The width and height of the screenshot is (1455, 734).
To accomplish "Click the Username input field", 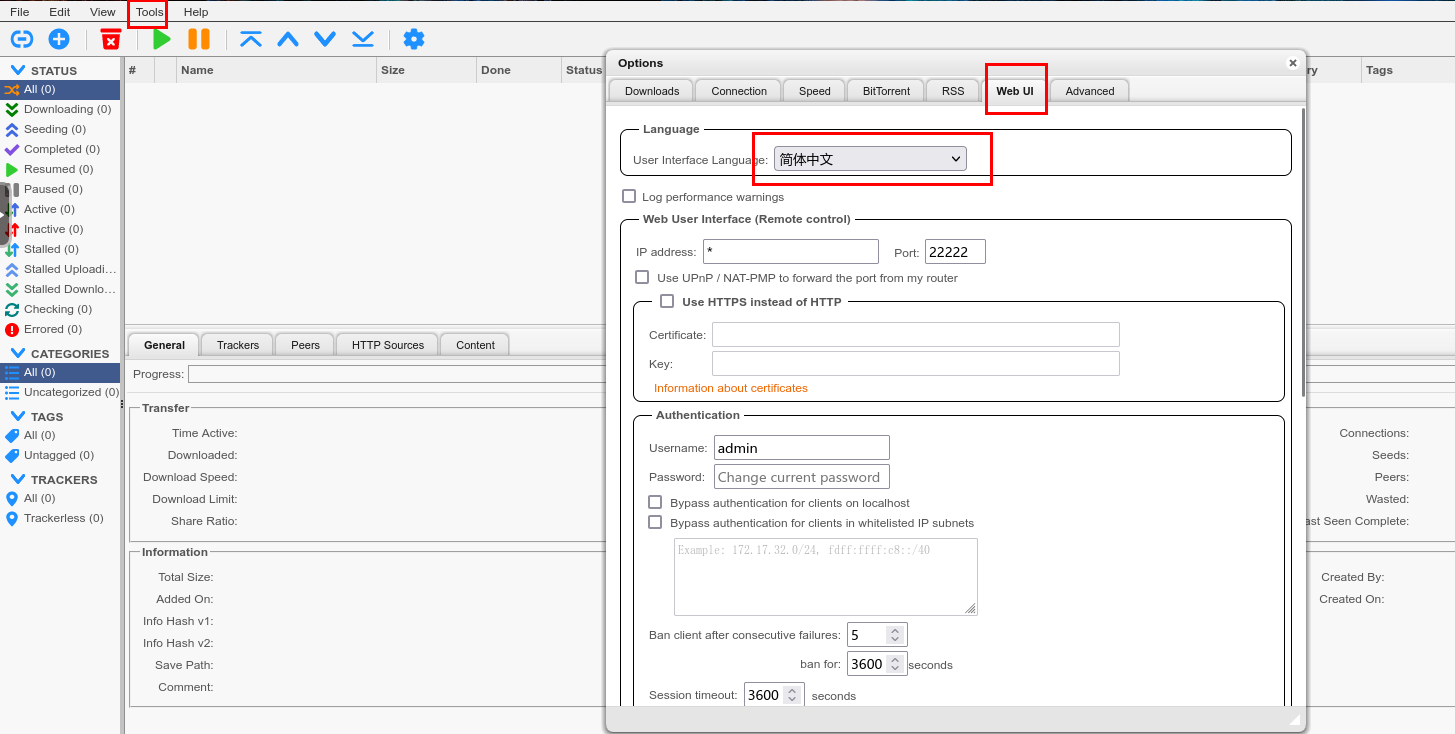I will pos(801,448).
